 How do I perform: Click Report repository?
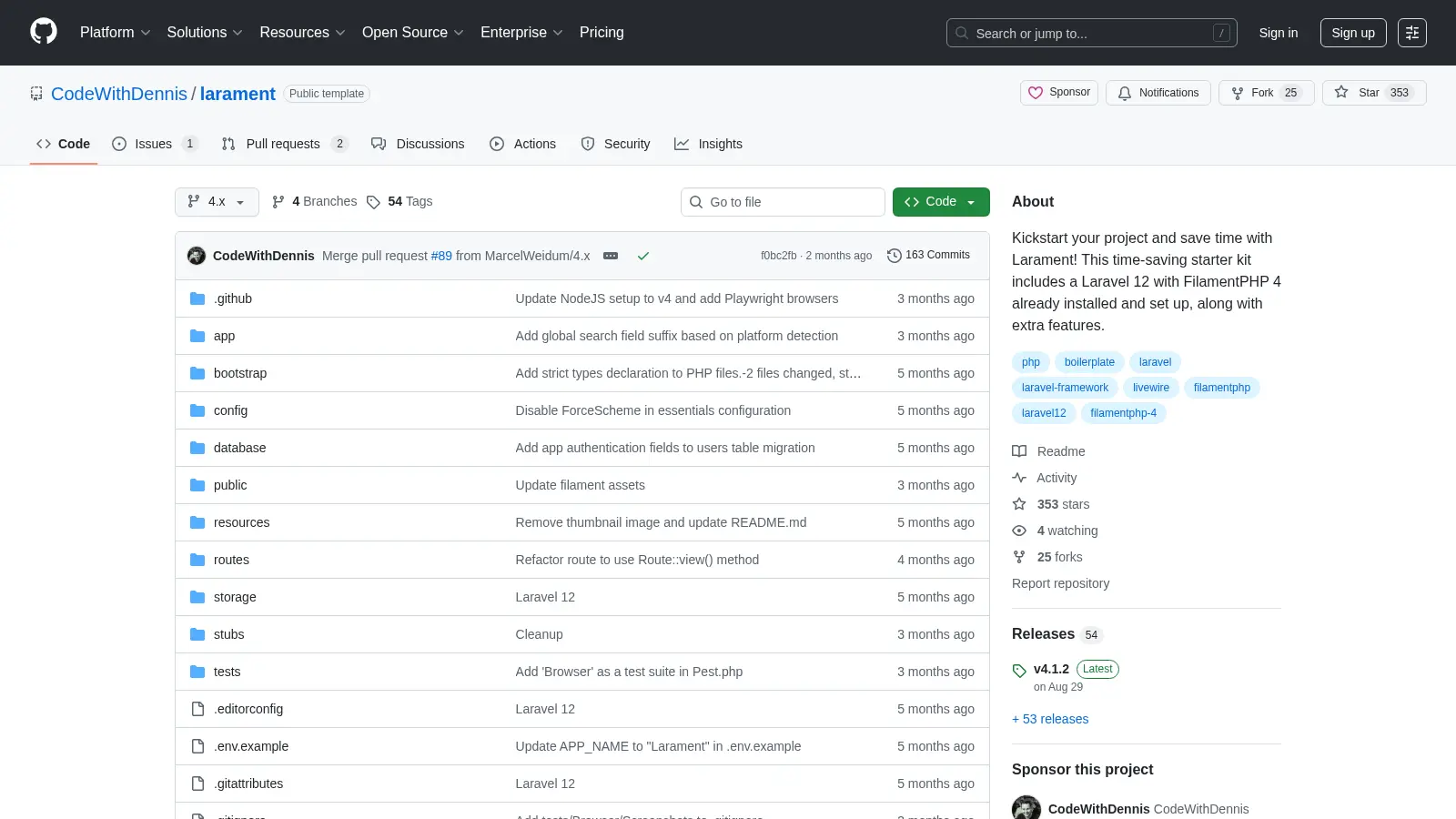click(1061, 583)
